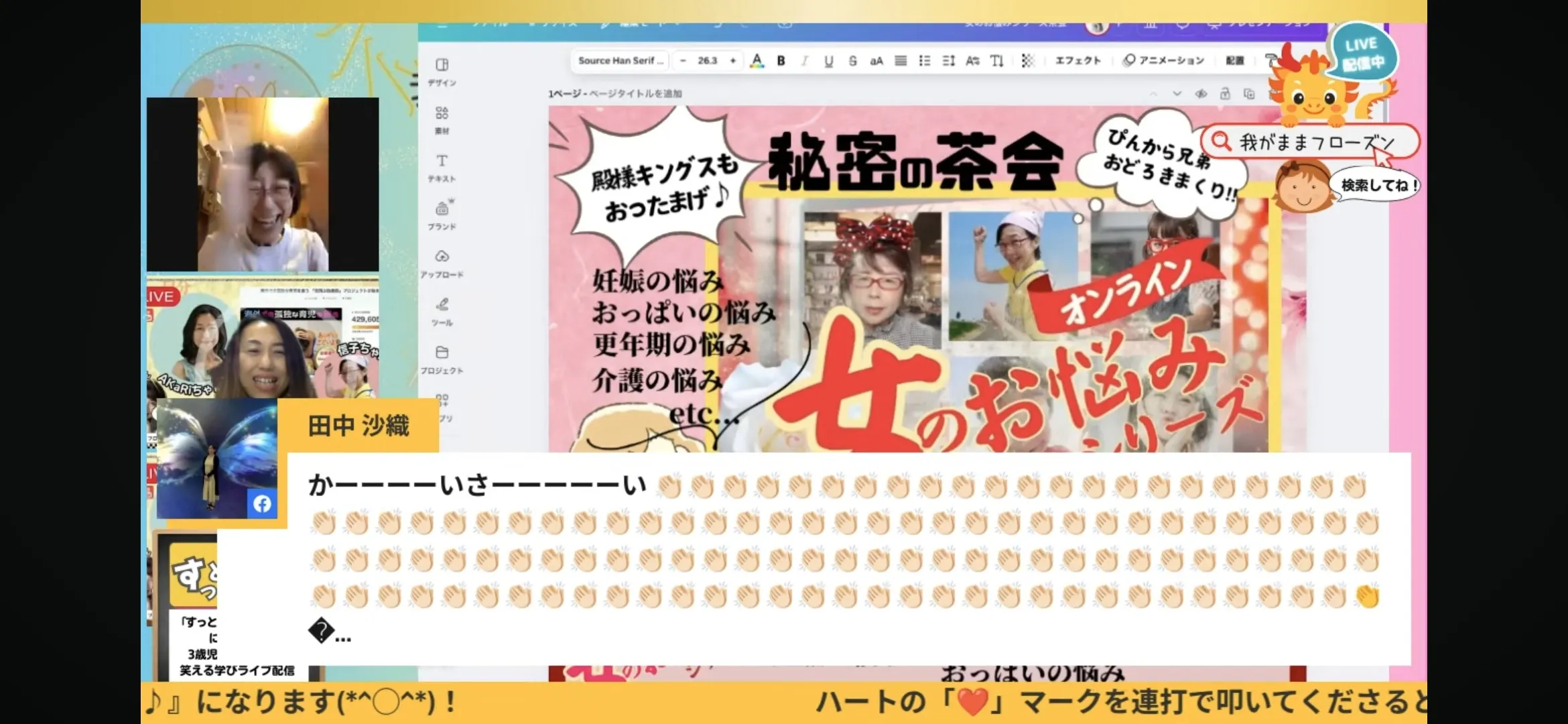The height and width of the screenshot is (724, 1568).
Task: Hide page using eye icon
Action: (x=1201, y=94)
